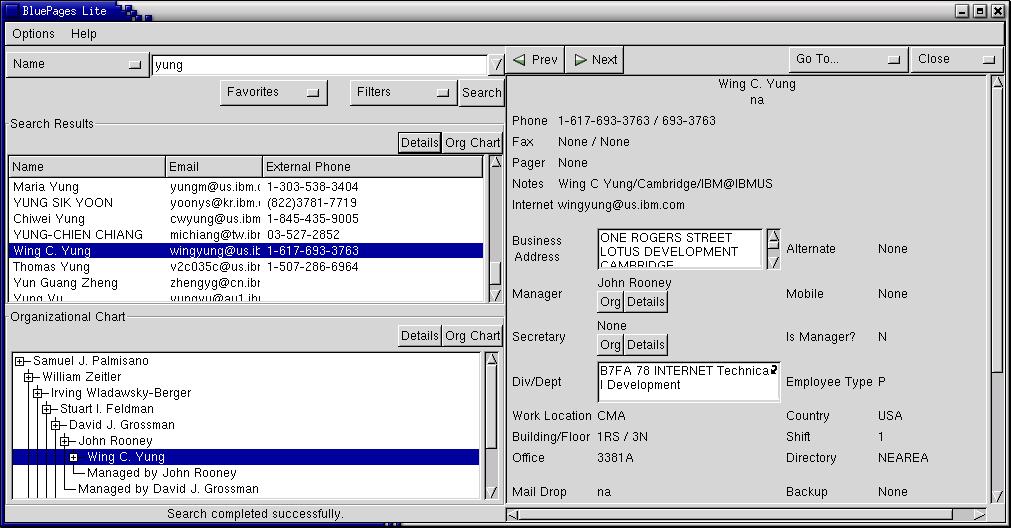Image resolution: width=1011 pixels, height=528 pixels.
Task: Click the Email column header
Action: tap(214, 166)
